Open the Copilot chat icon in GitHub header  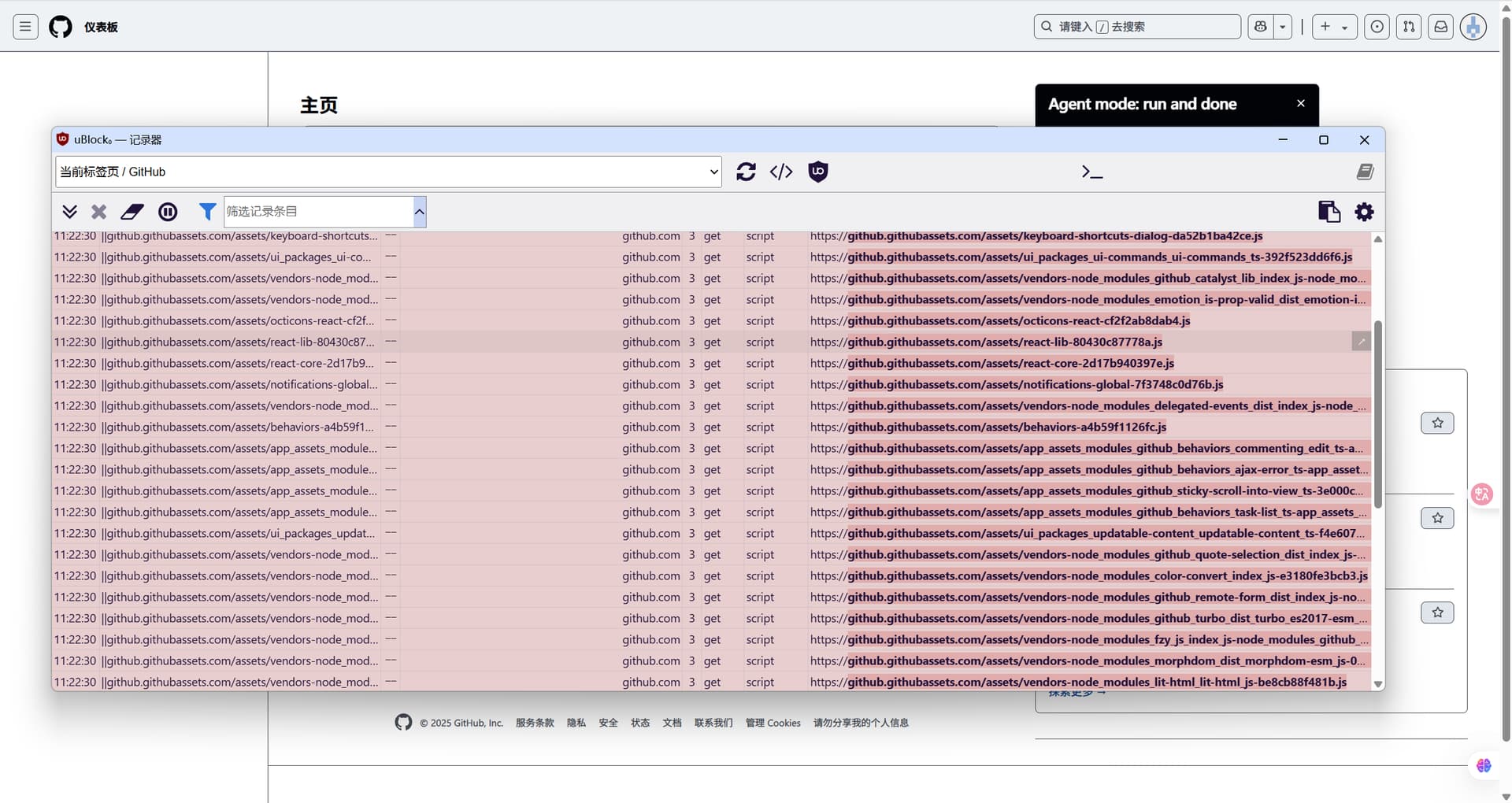pos(1261,27)
